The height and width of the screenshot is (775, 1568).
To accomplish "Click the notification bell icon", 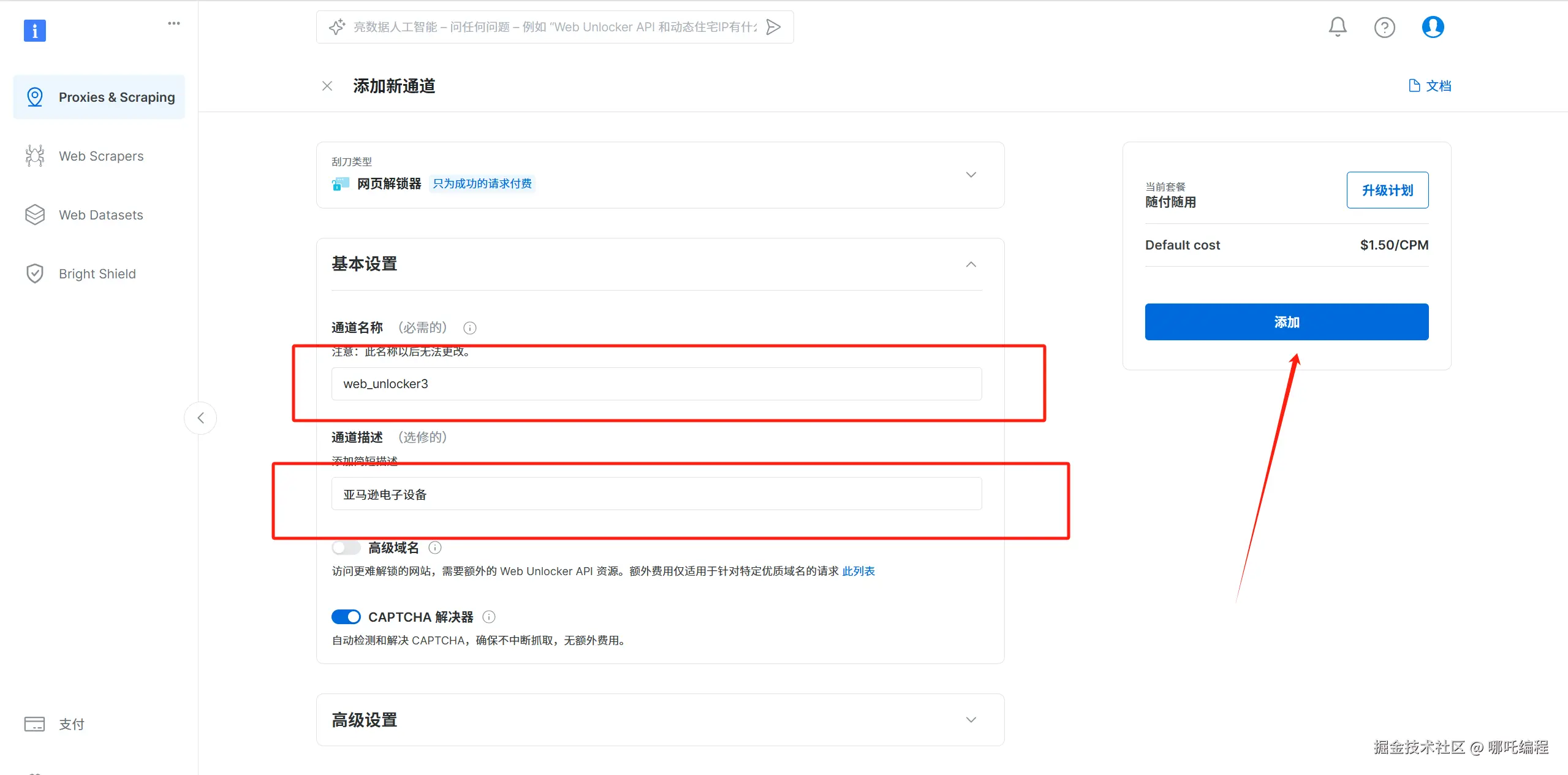I will [1337, 27].
